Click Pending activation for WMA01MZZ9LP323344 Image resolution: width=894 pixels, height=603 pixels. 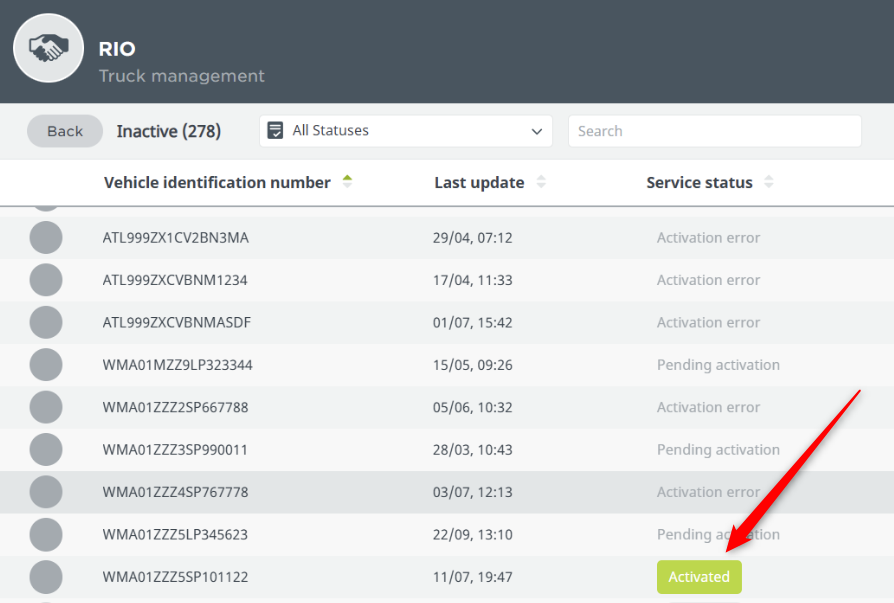point(718,365)
